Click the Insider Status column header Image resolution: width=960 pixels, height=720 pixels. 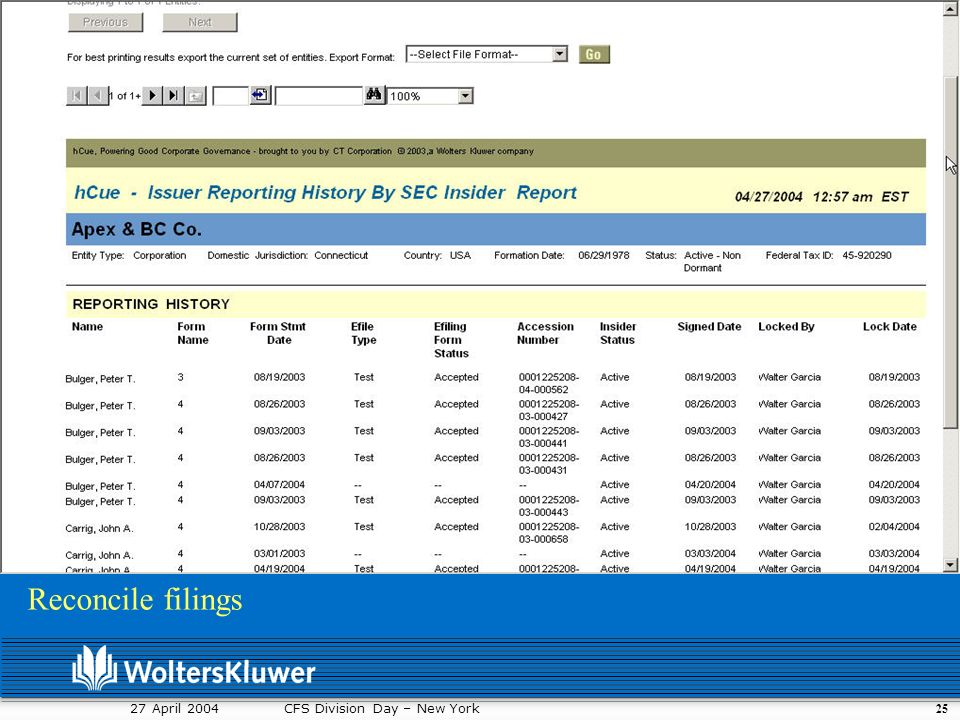[x=618, y=333]
